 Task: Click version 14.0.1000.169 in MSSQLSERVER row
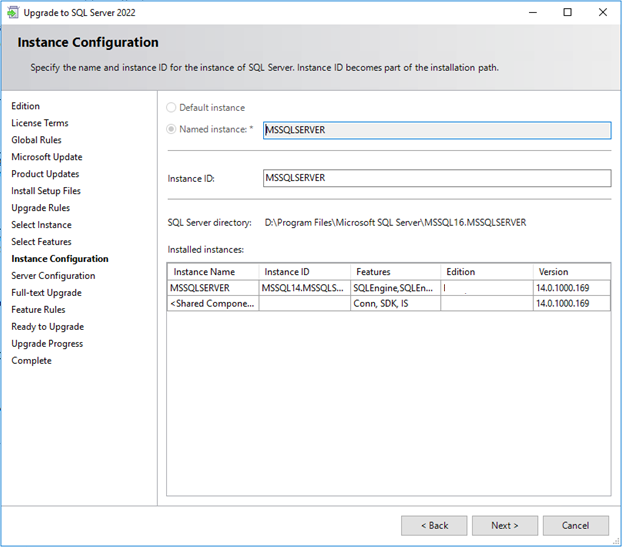[x=572, y=288]
